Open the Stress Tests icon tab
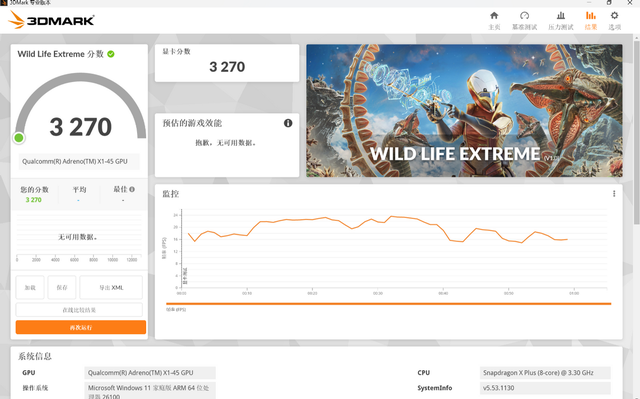Screen dimensions: 640x399 (x=561, y=16)
